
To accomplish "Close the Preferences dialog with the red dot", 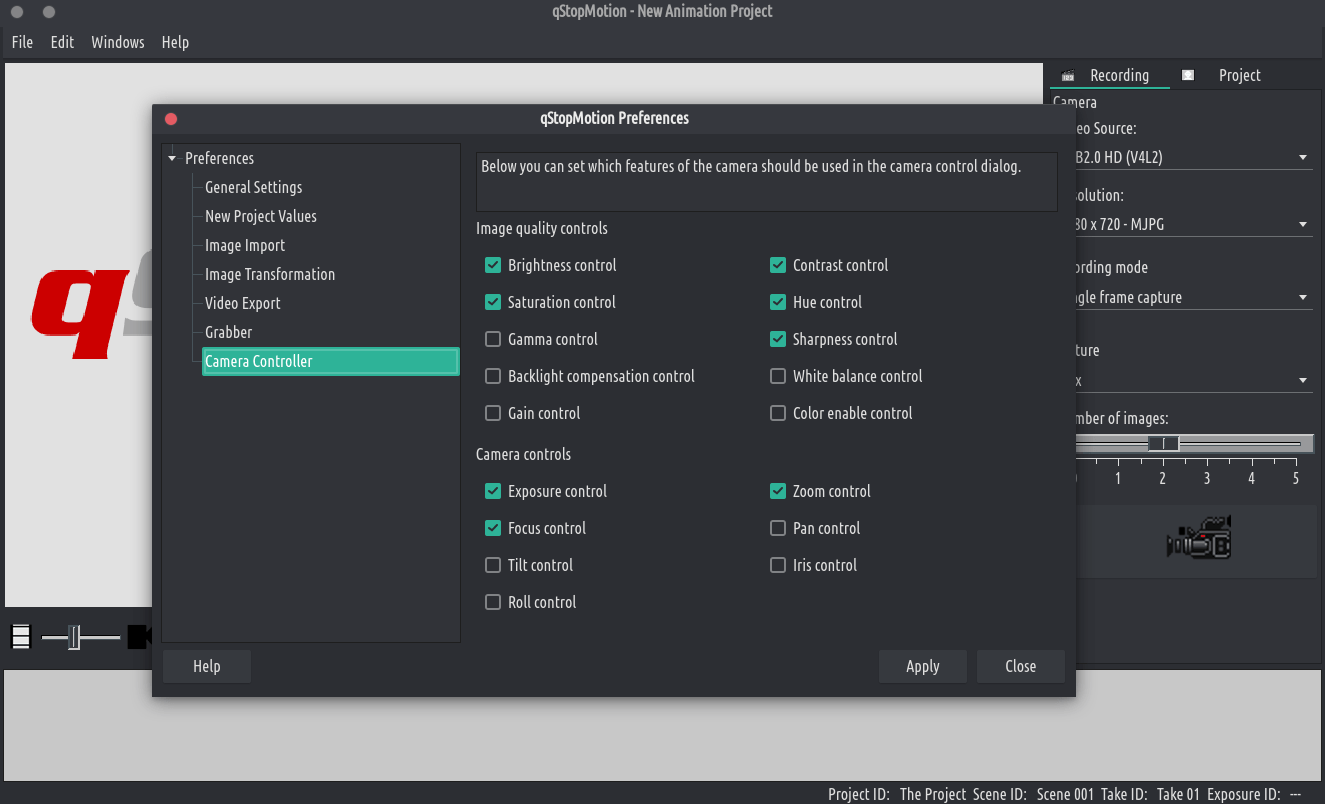I will [x=171, y=118].
